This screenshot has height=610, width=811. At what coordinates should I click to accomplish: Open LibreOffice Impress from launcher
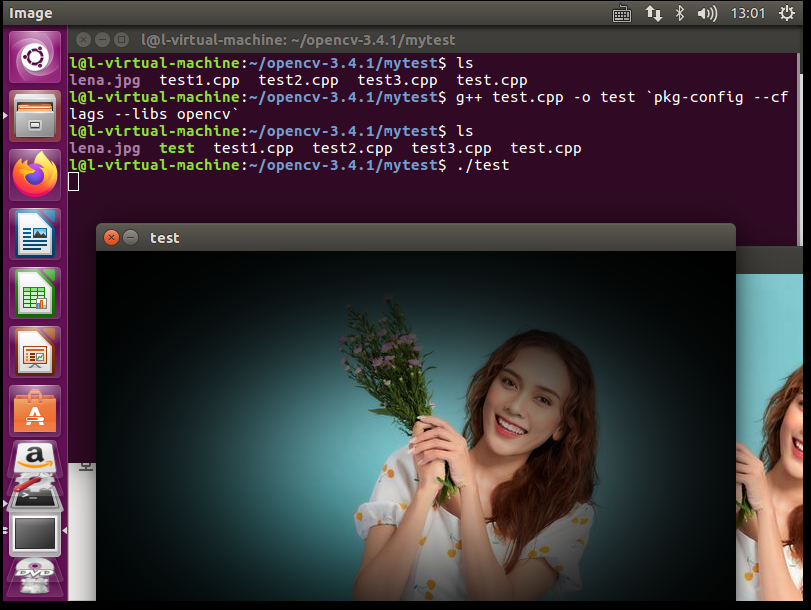(35, 352)
